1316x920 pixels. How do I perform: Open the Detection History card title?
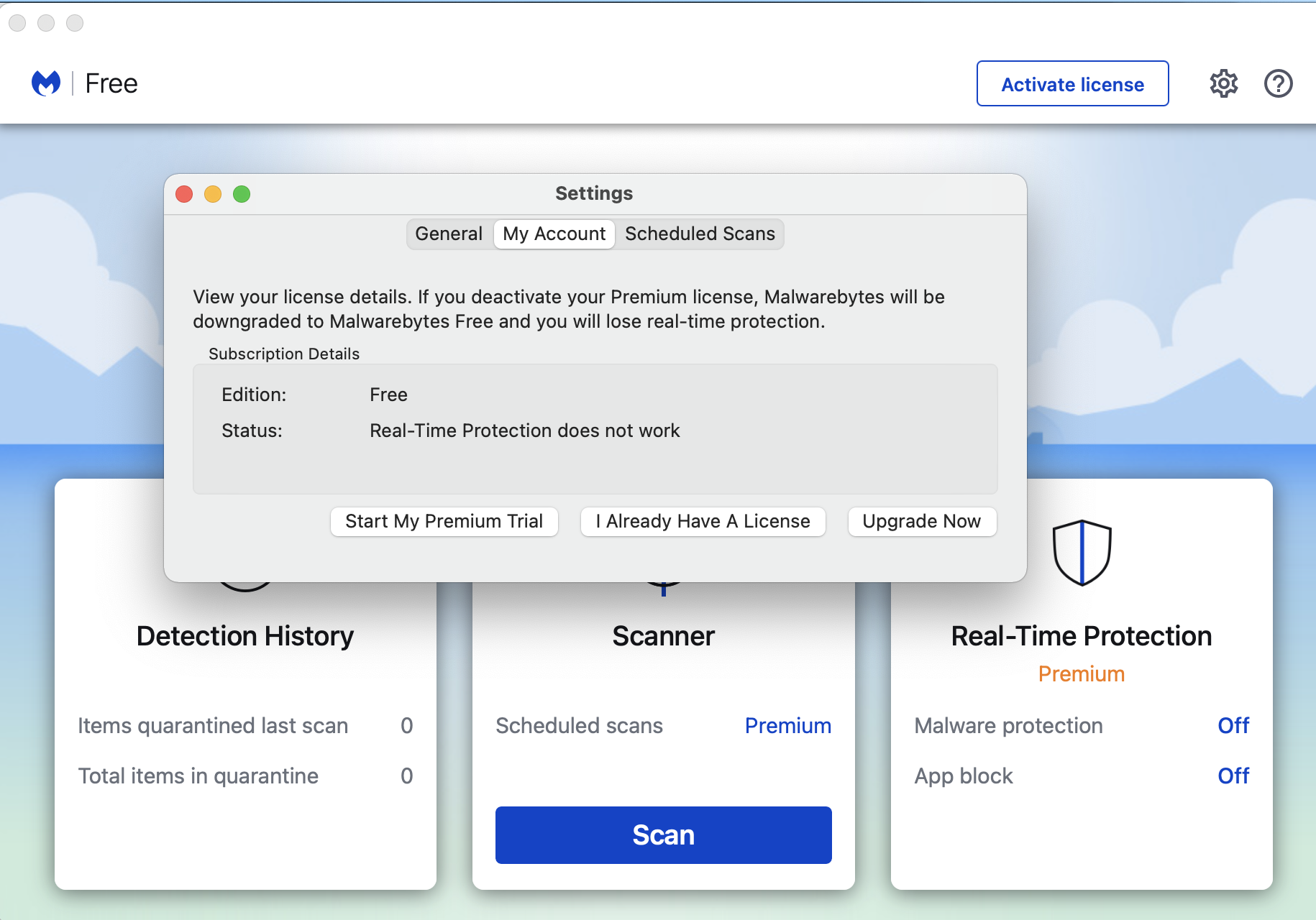pos(245,636)
